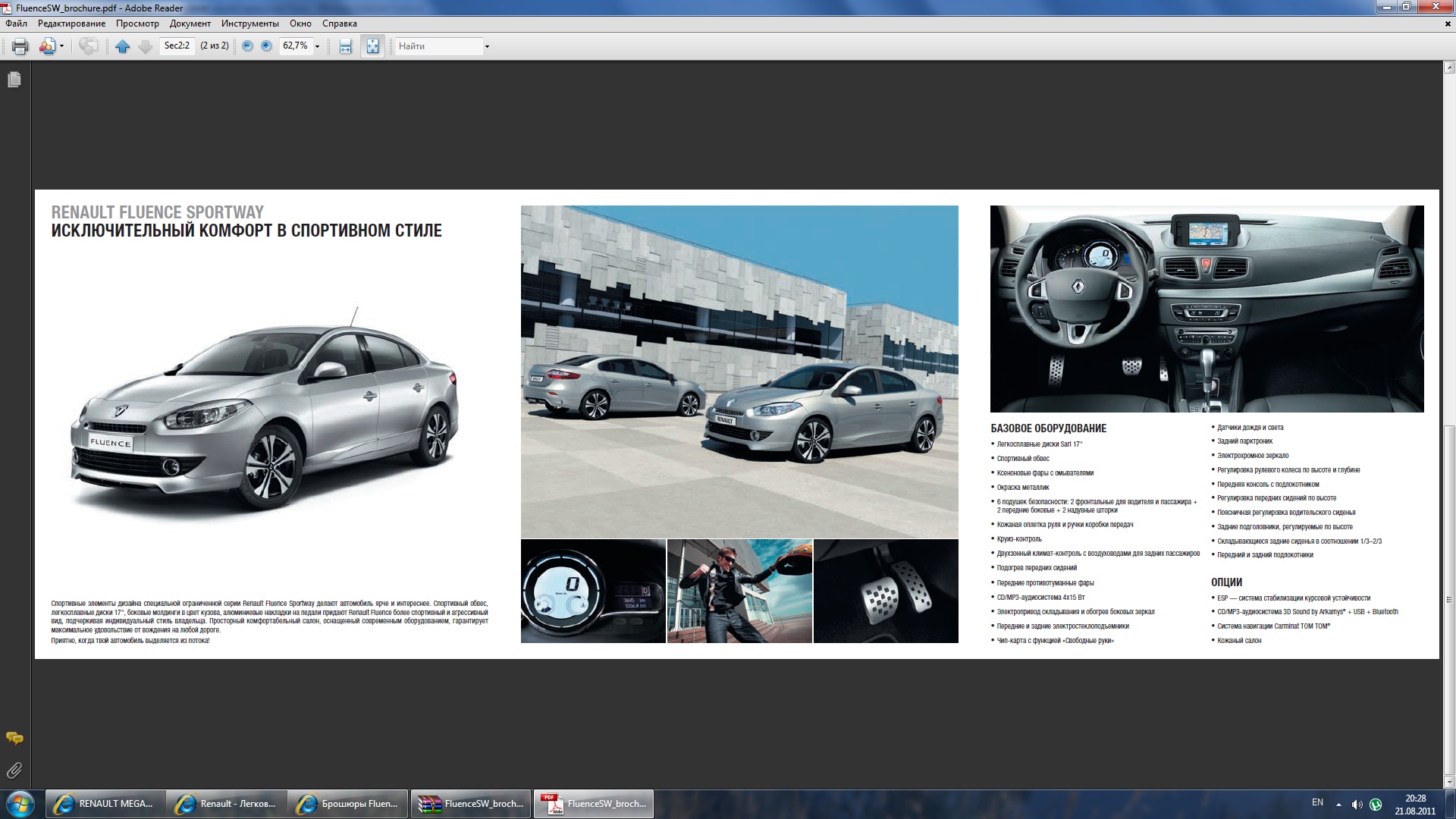This screenshot has height=819, width=1456.
Task: Switch to RENAULT MEGA... Internet Explorer taskbar window
Action: tap(105, 804)
